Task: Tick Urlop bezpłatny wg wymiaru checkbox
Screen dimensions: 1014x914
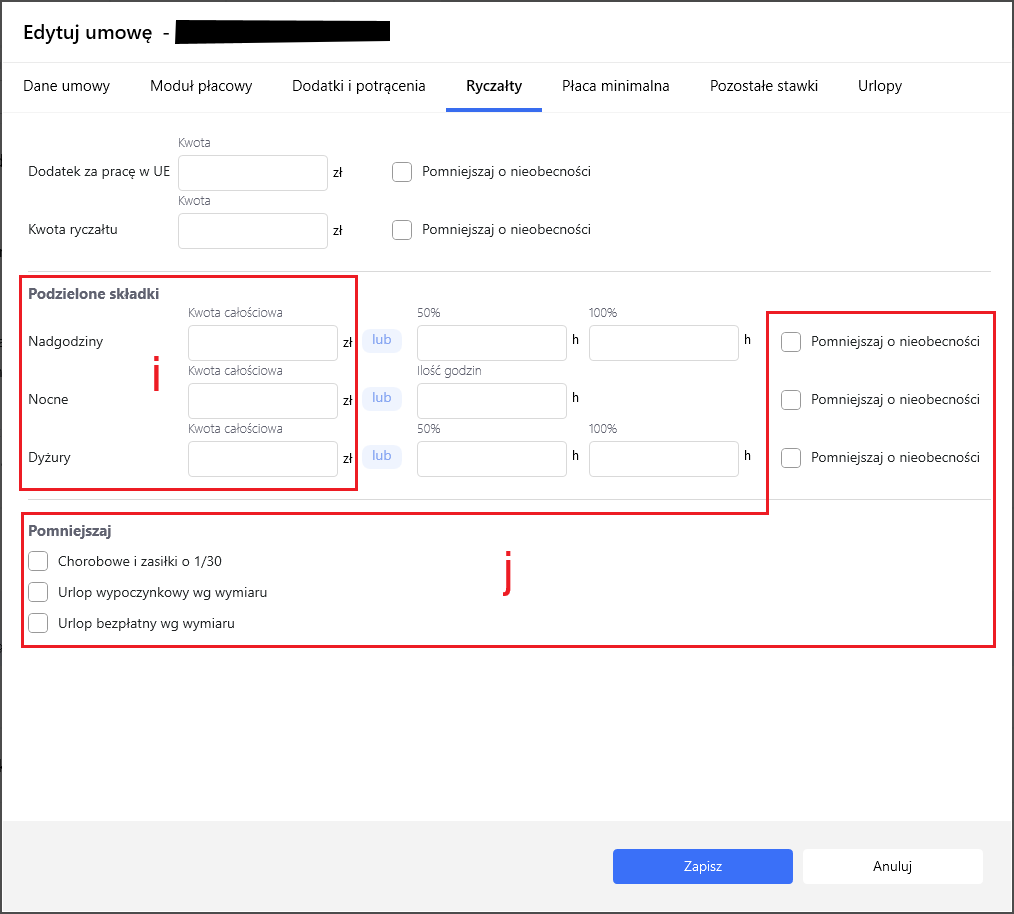Action: click(x=39, y=623)
